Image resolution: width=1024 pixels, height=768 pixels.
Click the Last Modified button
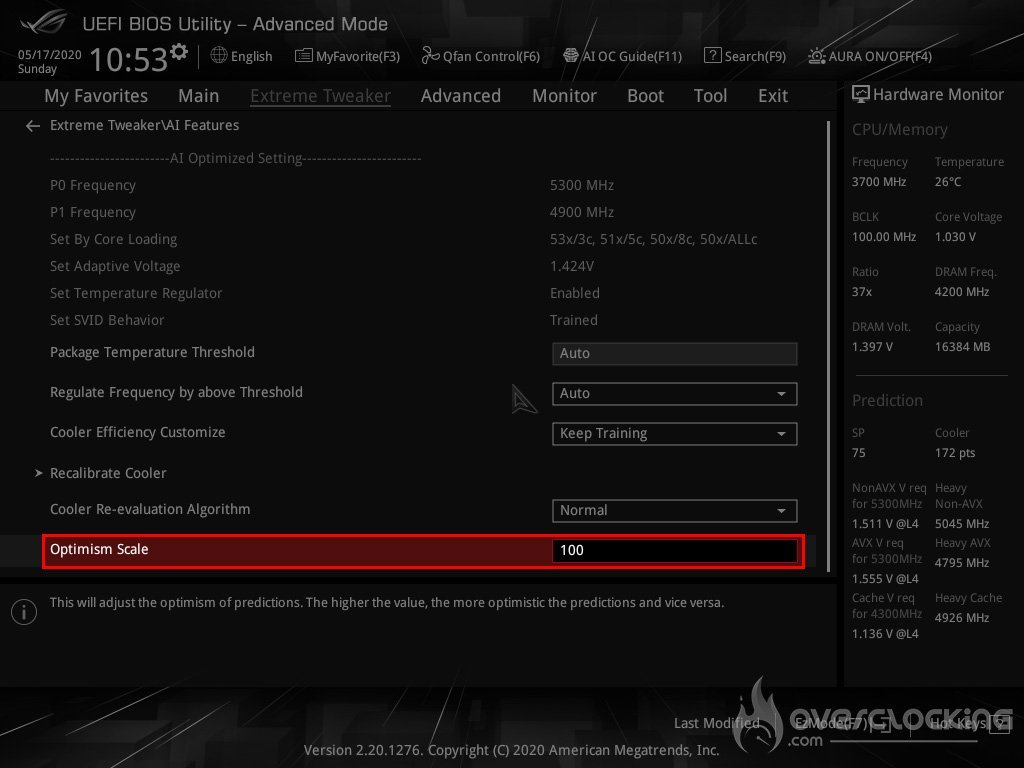coord(716,723)
